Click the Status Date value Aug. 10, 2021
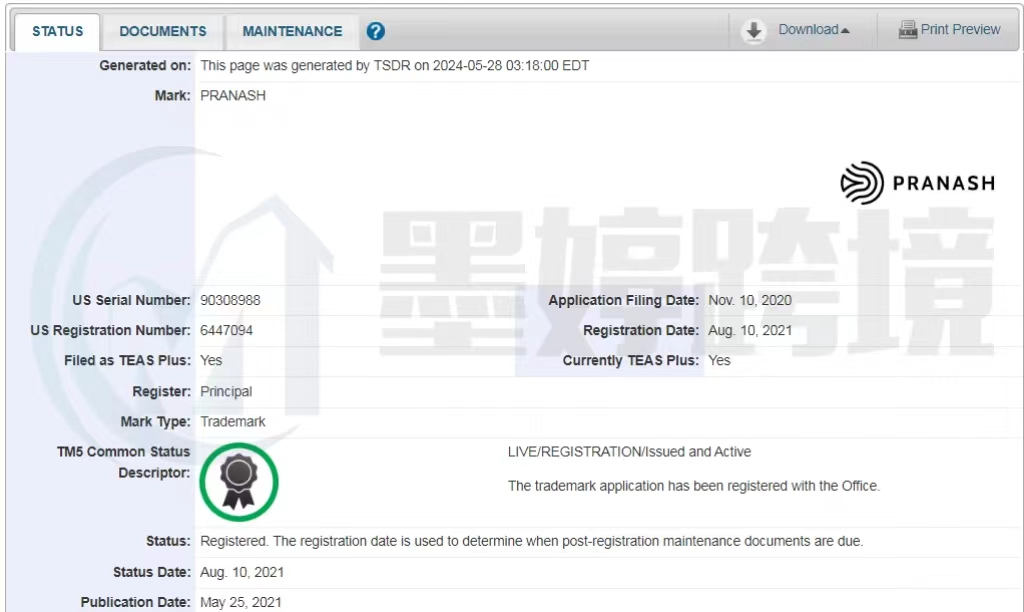 pos(242,572)
